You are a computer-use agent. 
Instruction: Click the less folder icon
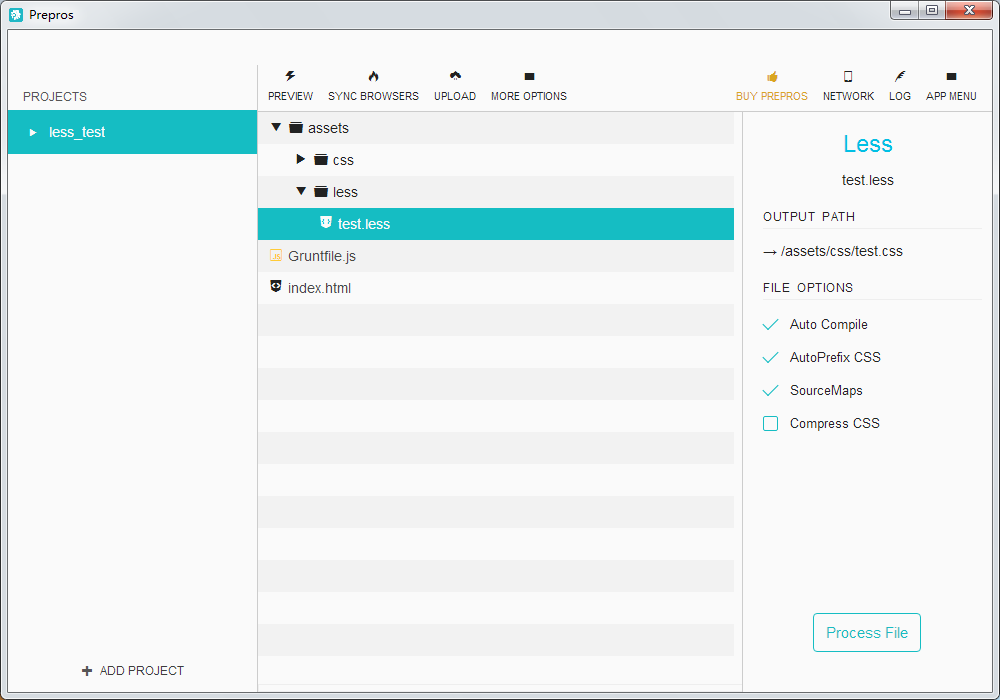click(x=321, y=191)
